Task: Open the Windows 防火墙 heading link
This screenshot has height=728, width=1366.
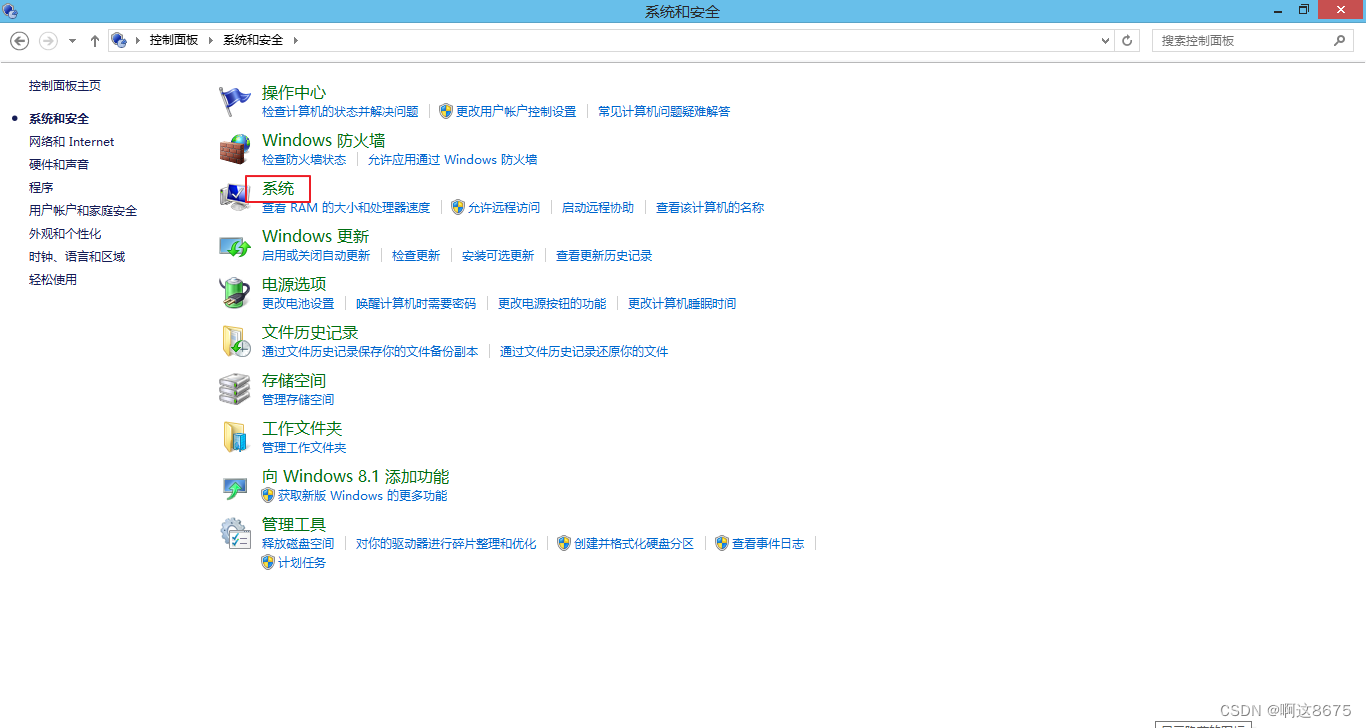Action: click(324, 140)
